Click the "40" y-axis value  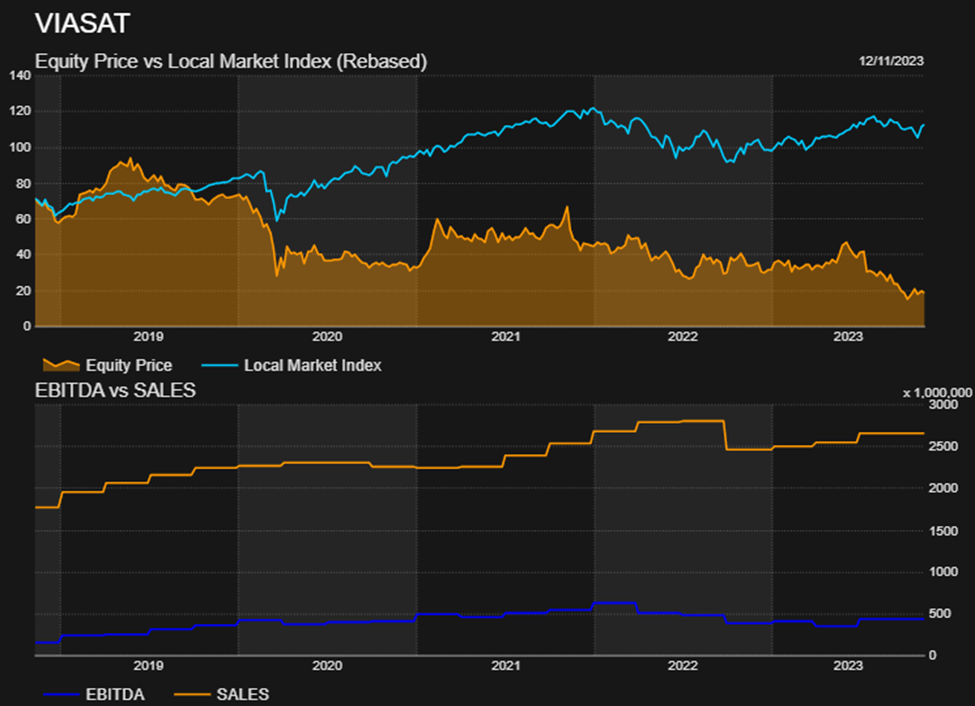24,254
